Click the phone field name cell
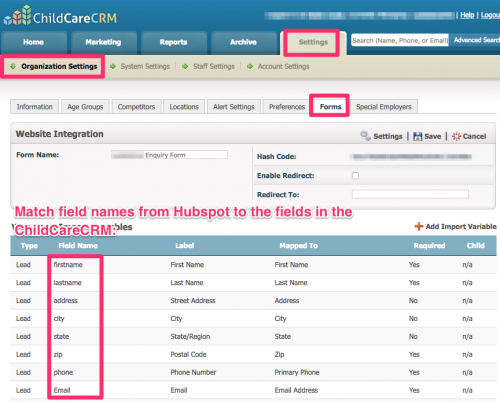This screenshot has width=500, height=402. click(x=63, y=372)
